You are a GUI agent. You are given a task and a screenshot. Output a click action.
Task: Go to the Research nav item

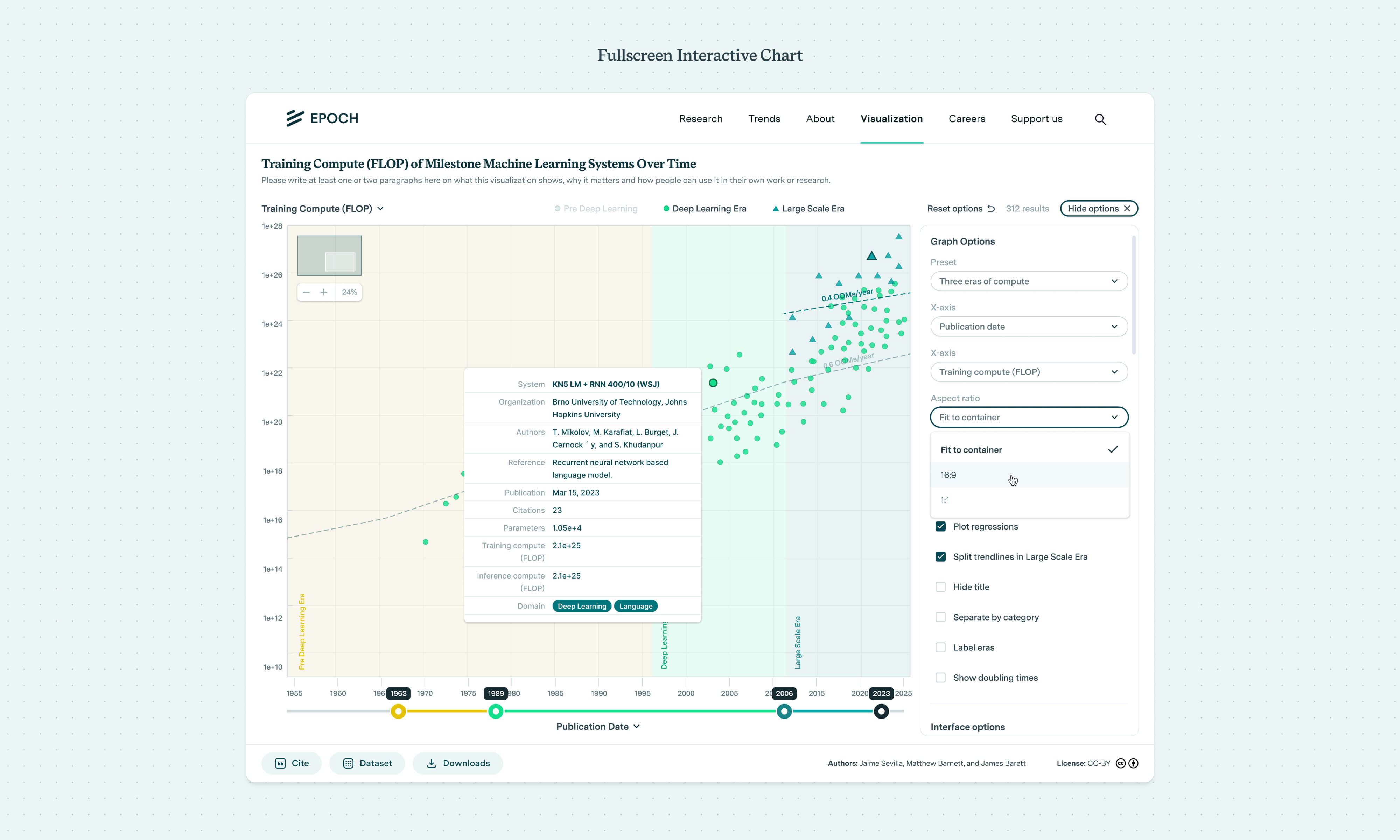(701, 118)
